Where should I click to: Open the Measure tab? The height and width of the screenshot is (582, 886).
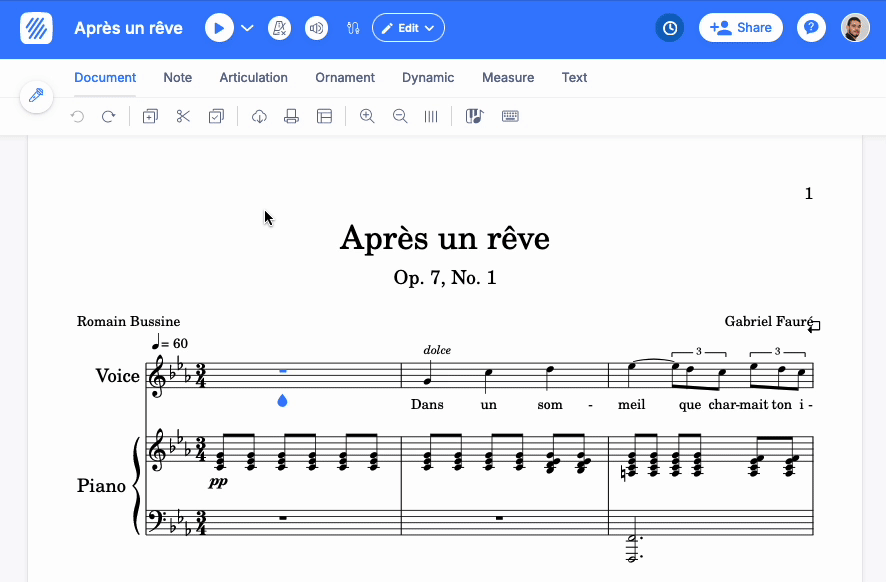(x=508, y=77)
